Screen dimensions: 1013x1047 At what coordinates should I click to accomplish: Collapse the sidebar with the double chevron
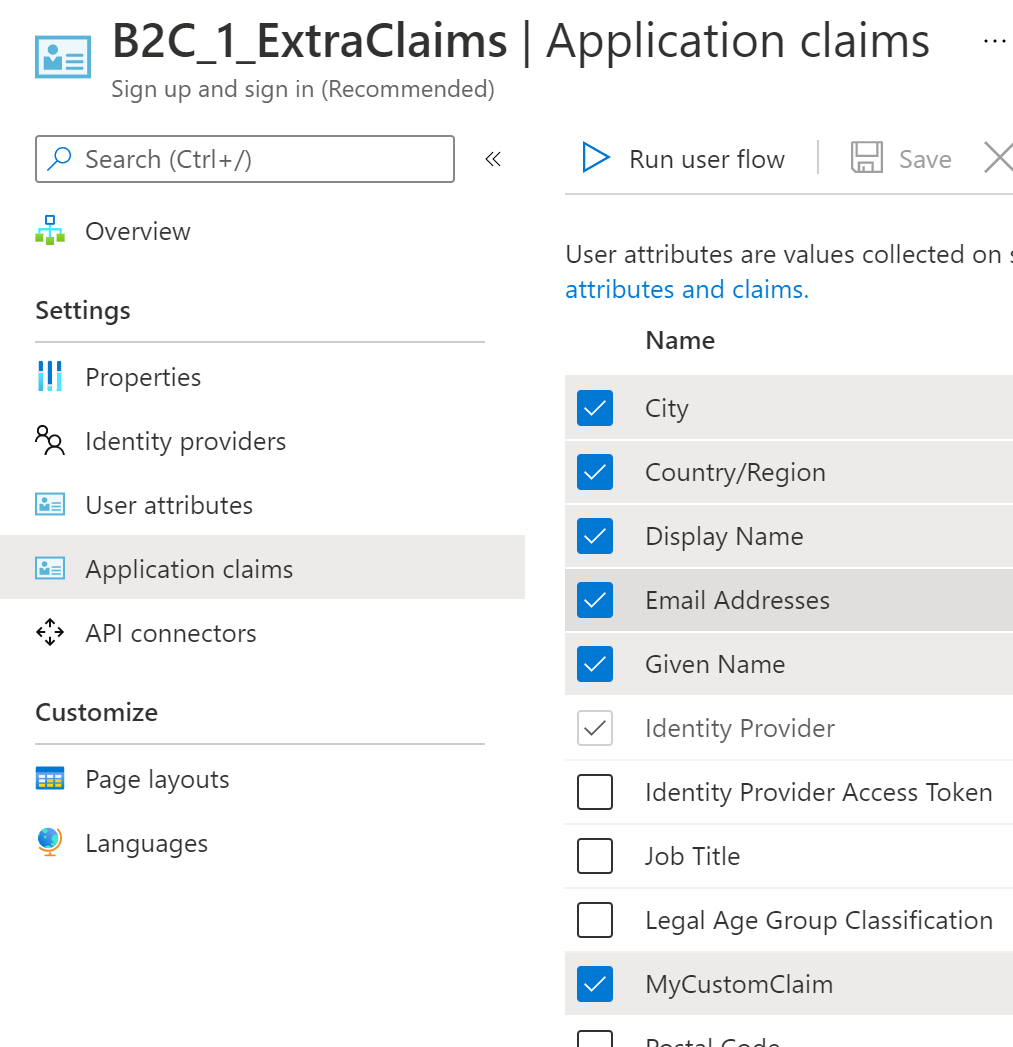click(x=492, y=158)
